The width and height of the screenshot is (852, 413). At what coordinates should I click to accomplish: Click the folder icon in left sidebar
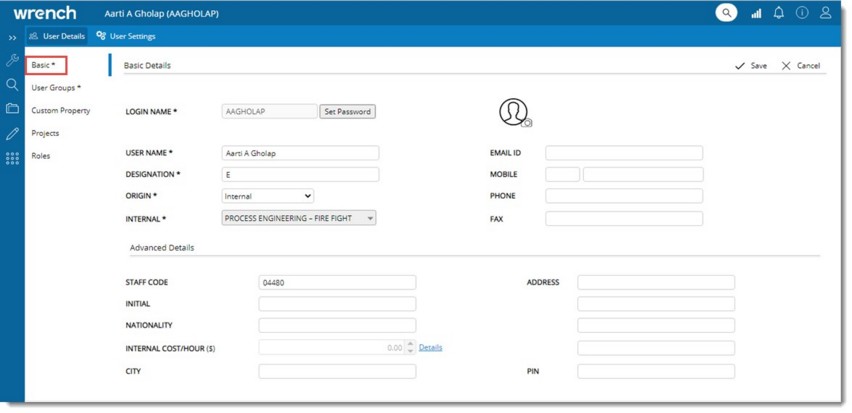point(12,108)
